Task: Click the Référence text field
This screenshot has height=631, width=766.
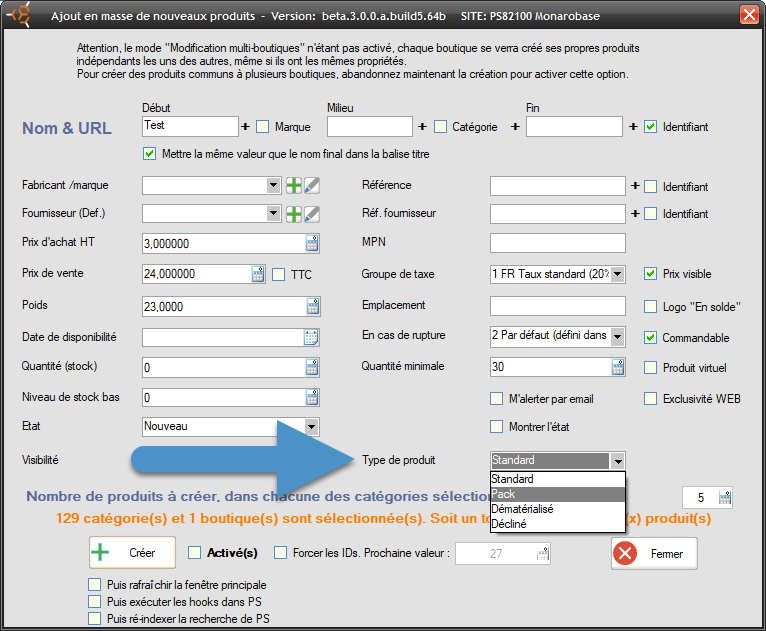Action: pos(557,186)
